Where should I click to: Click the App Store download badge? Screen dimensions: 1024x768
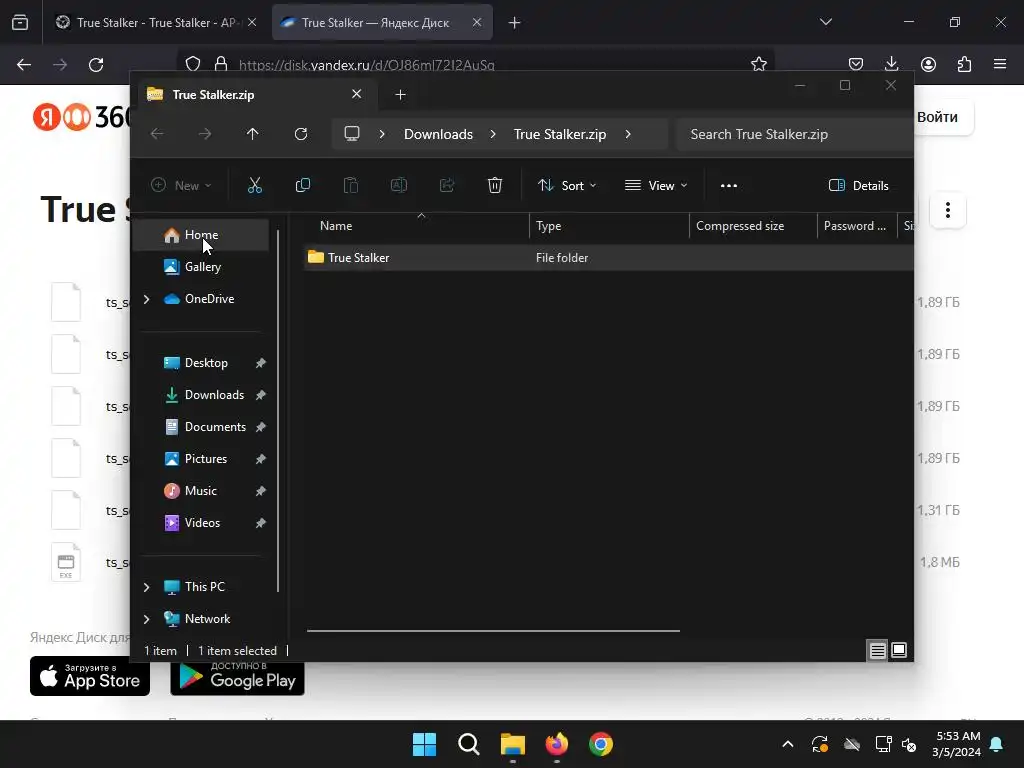point(90,676)
